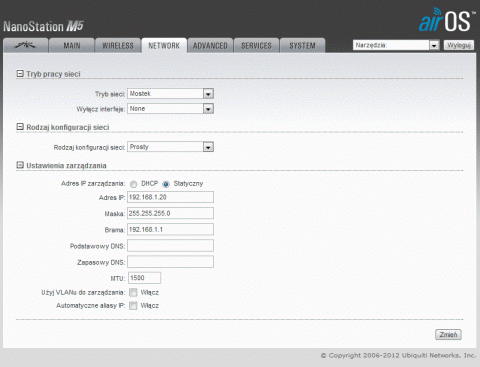
Task: Select the DHCP radio button
Action: [x=134, y=184]
